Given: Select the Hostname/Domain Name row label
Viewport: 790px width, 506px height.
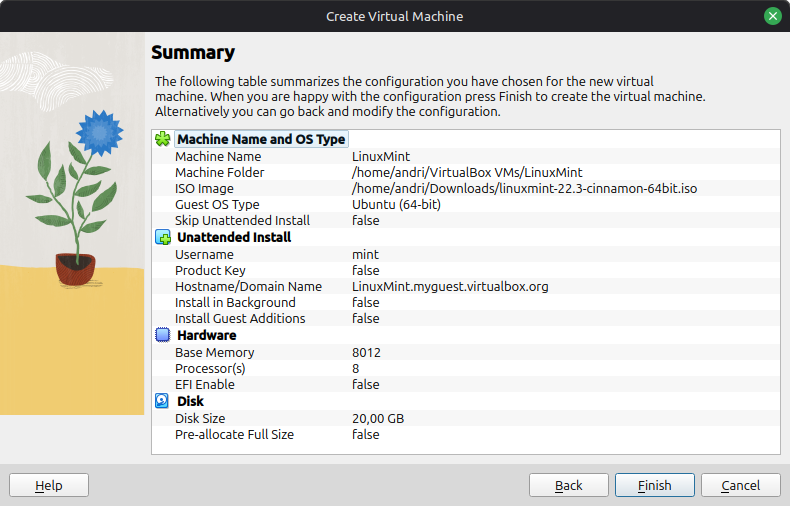Looking at the screenshot, I should click(248, 286).
